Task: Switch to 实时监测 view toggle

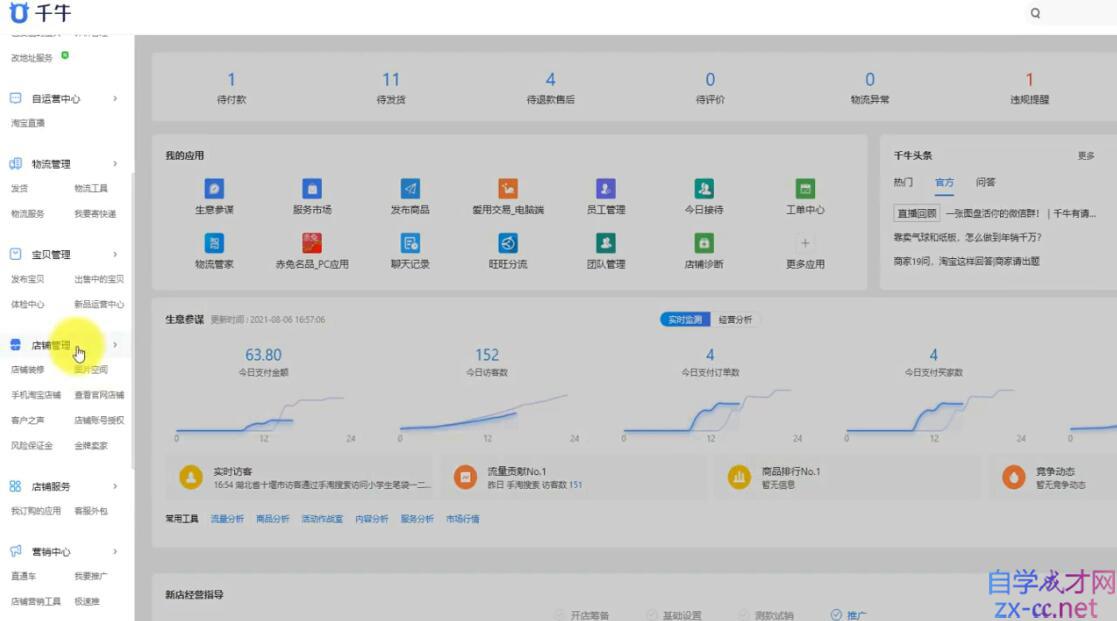Action: (685, 320)
